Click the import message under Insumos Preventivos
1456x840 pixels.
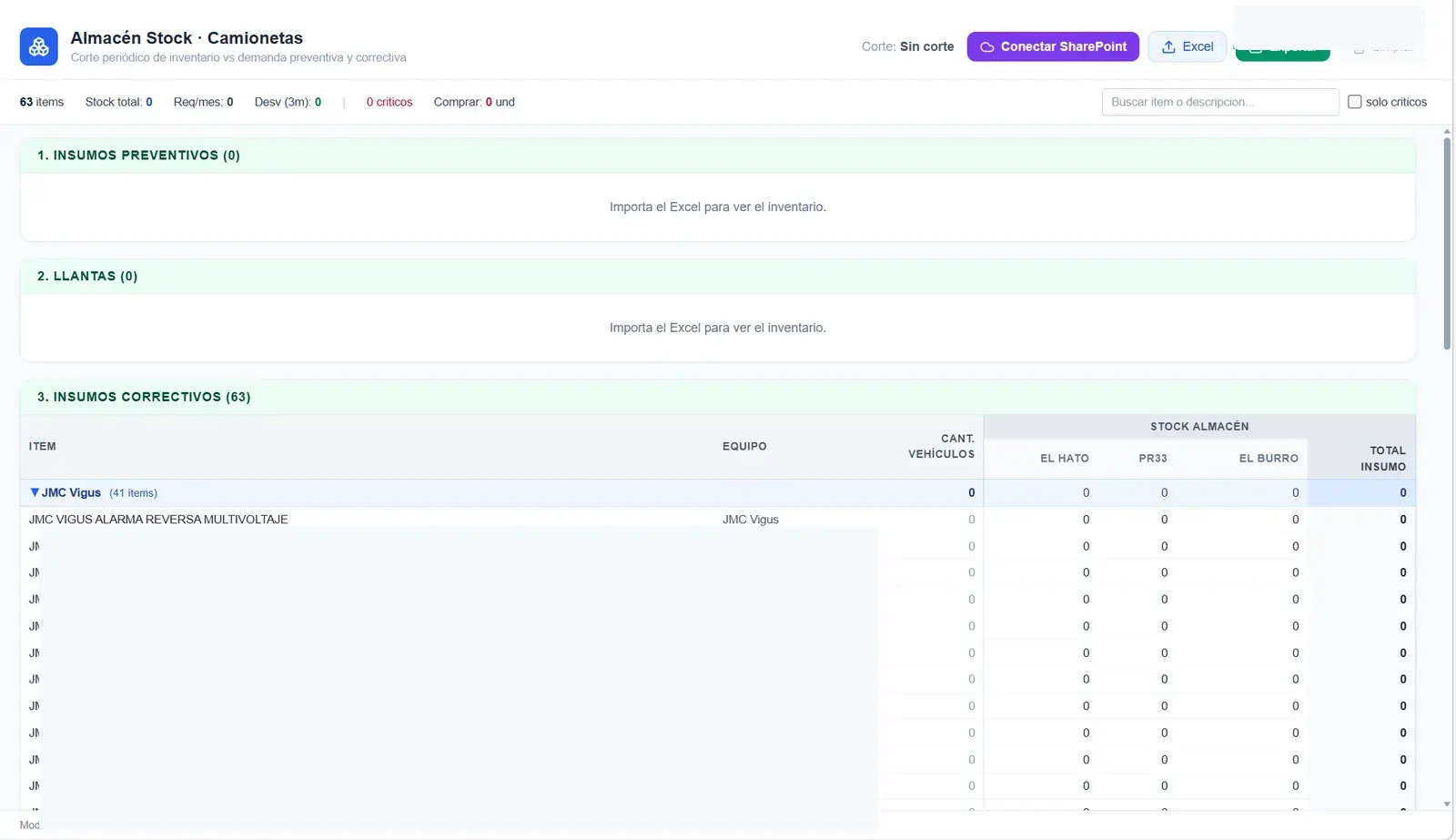coord(717,207)
